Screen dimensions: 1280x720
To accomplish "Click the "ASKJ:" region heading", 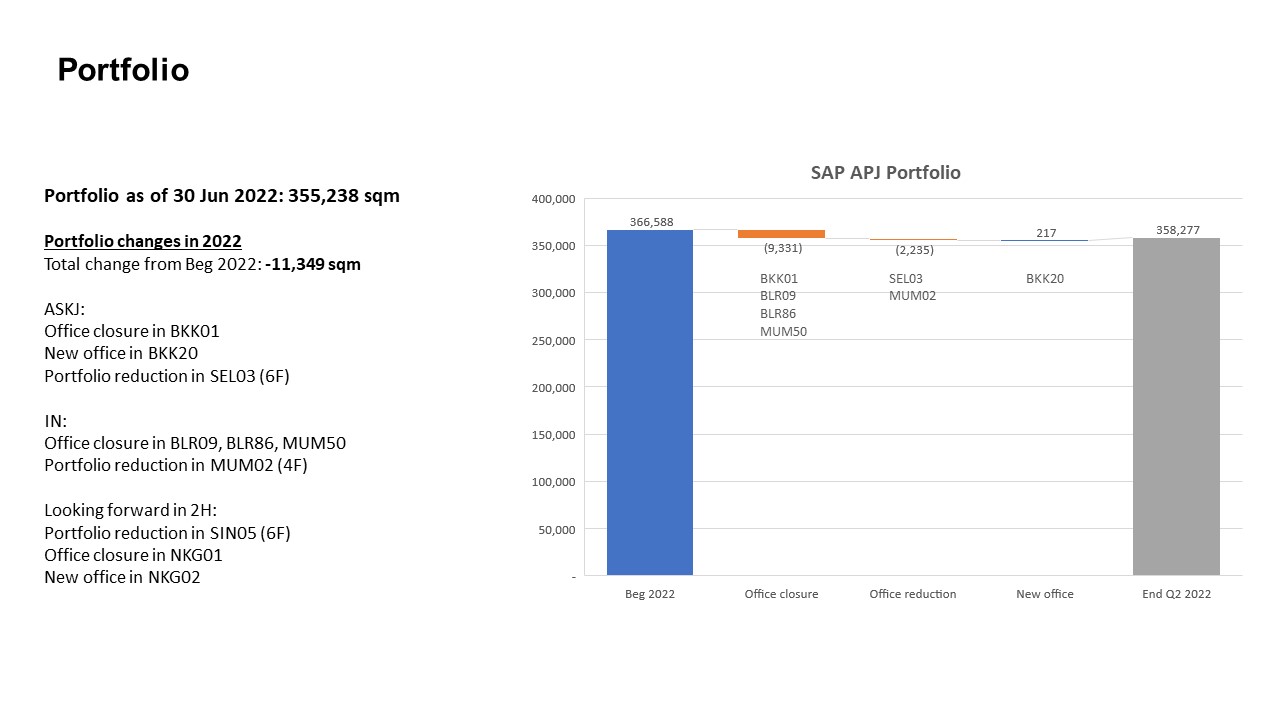I will [x=65, y=309].
